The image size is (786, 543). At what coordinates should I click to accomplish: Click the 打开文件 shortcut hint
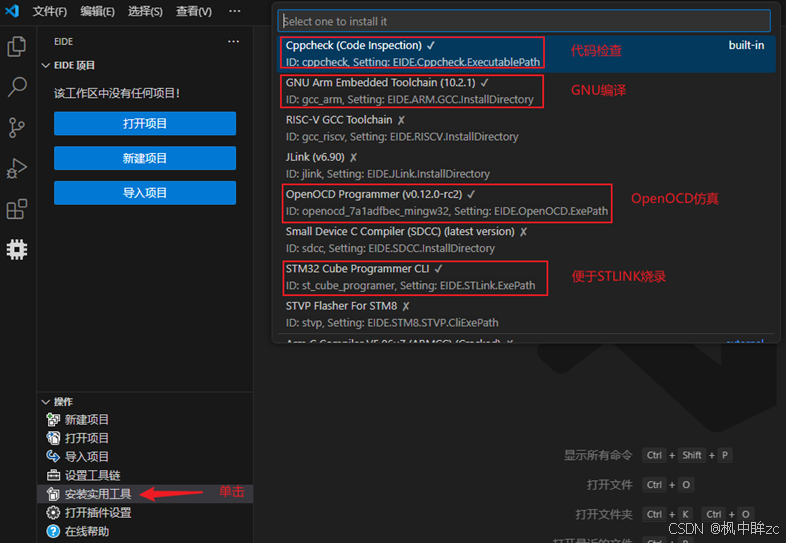point(640,485)
